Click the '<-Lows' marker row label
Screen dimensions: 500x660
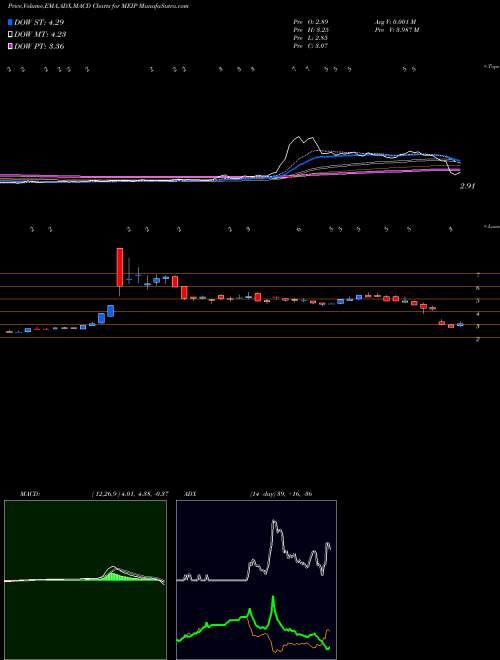492,226
